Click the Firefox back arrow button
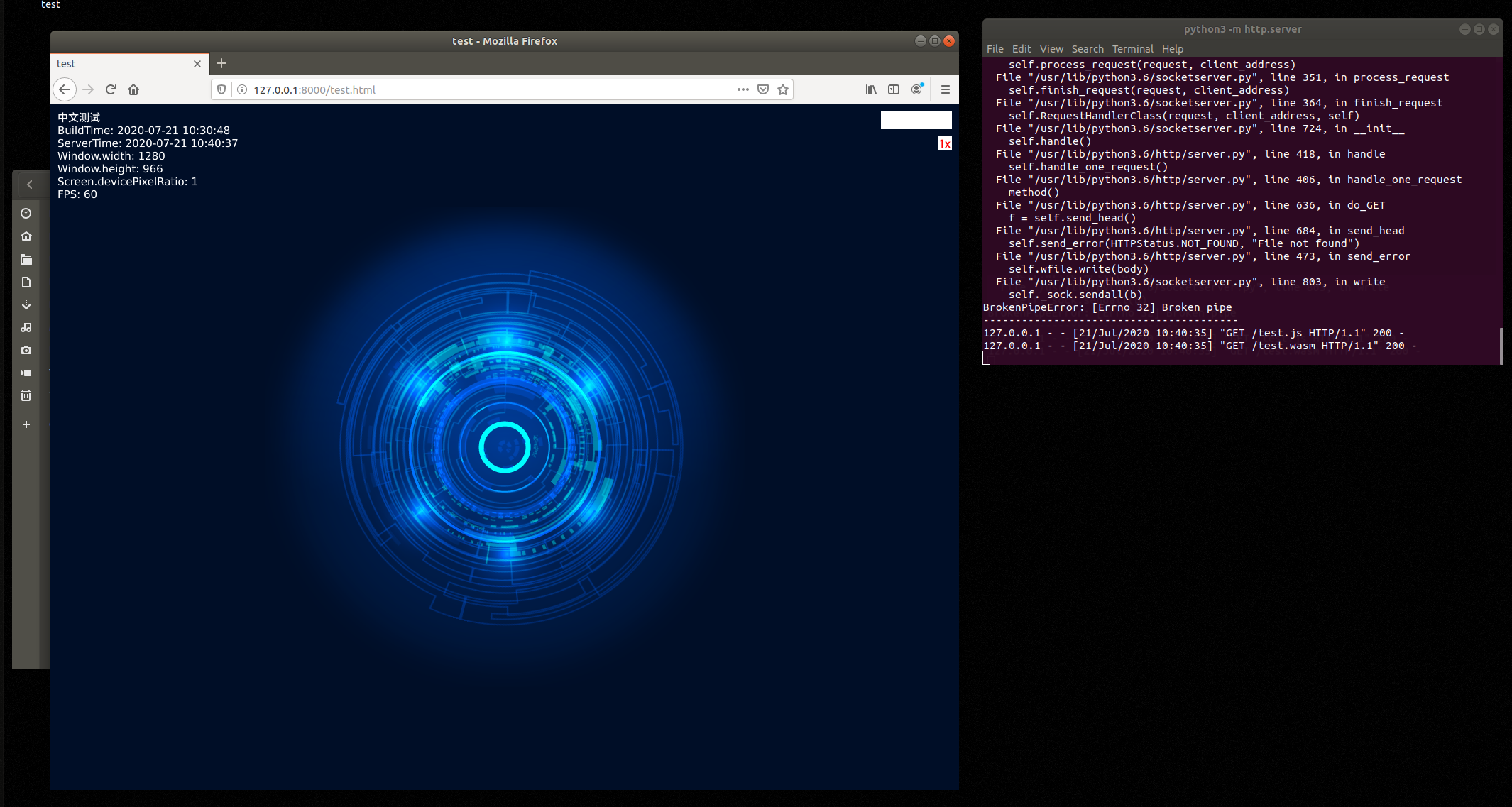This screenshot has width=1512, height=807. tap(65, 90)
